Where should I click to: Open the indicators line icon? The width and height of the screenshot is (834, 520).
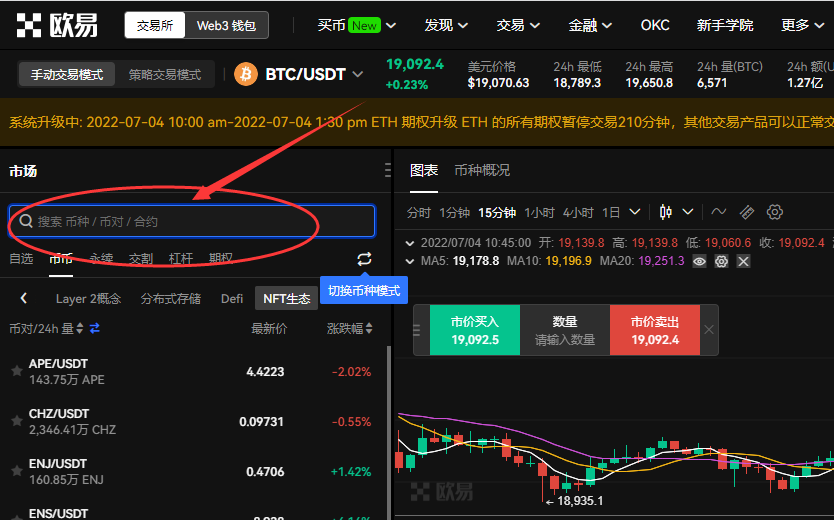click(719, 212)
